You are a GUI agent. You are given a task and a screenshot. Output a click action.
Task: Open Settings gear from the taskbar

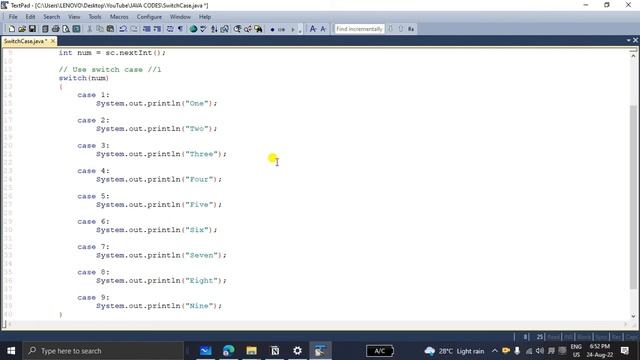click(x=298, y=351)
